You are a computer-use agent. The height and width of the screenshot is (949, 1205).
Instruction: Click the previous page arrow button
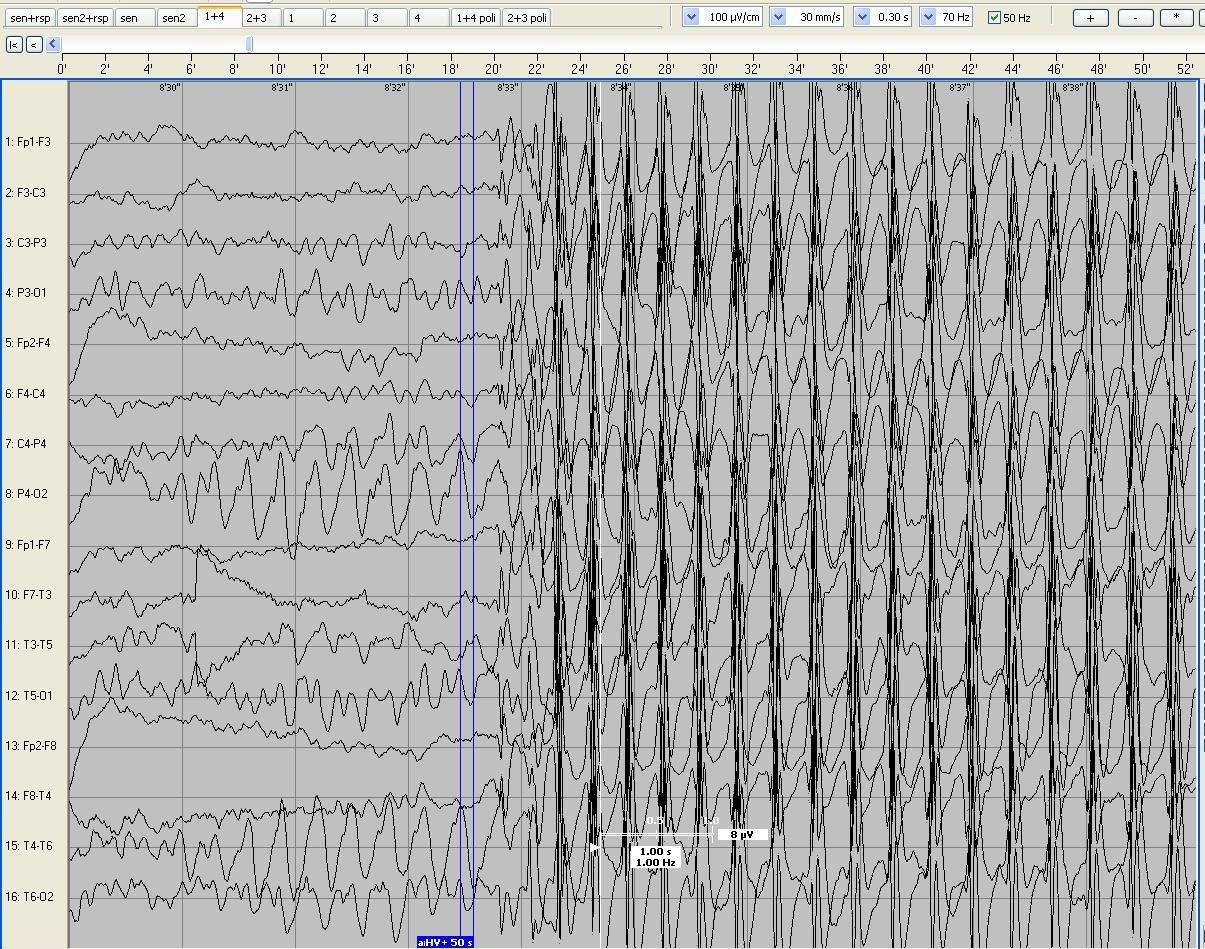click(x=34, y=44)
